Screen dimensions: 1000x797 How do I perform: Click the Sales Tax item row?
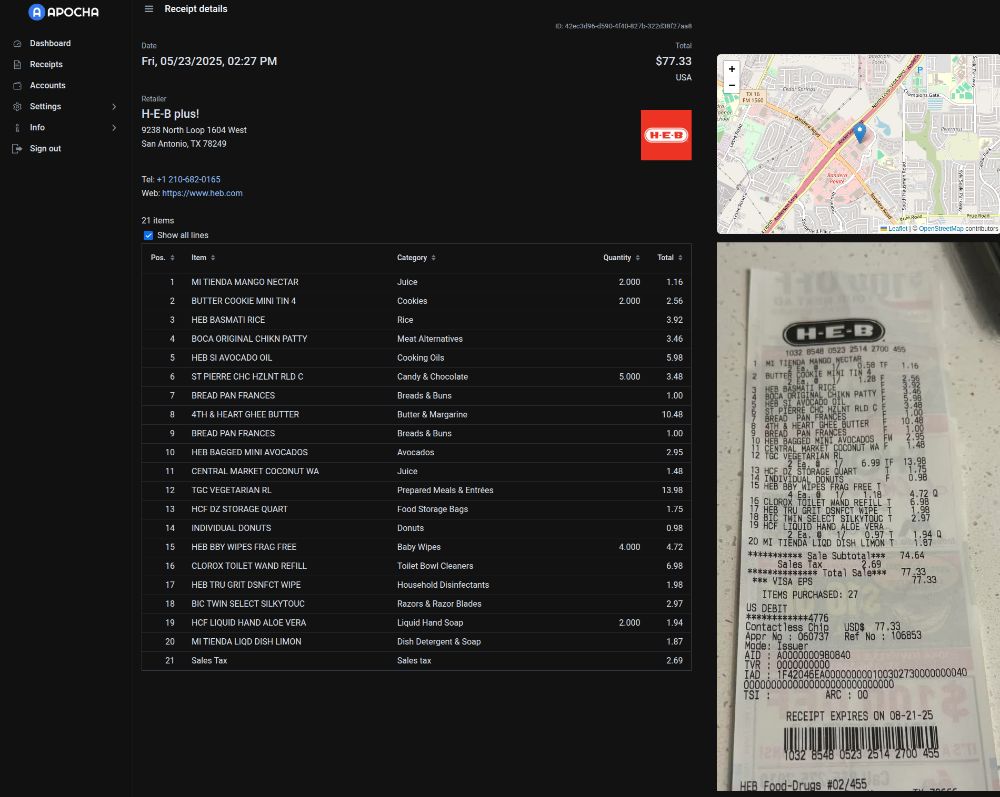(x=416, y=661)
